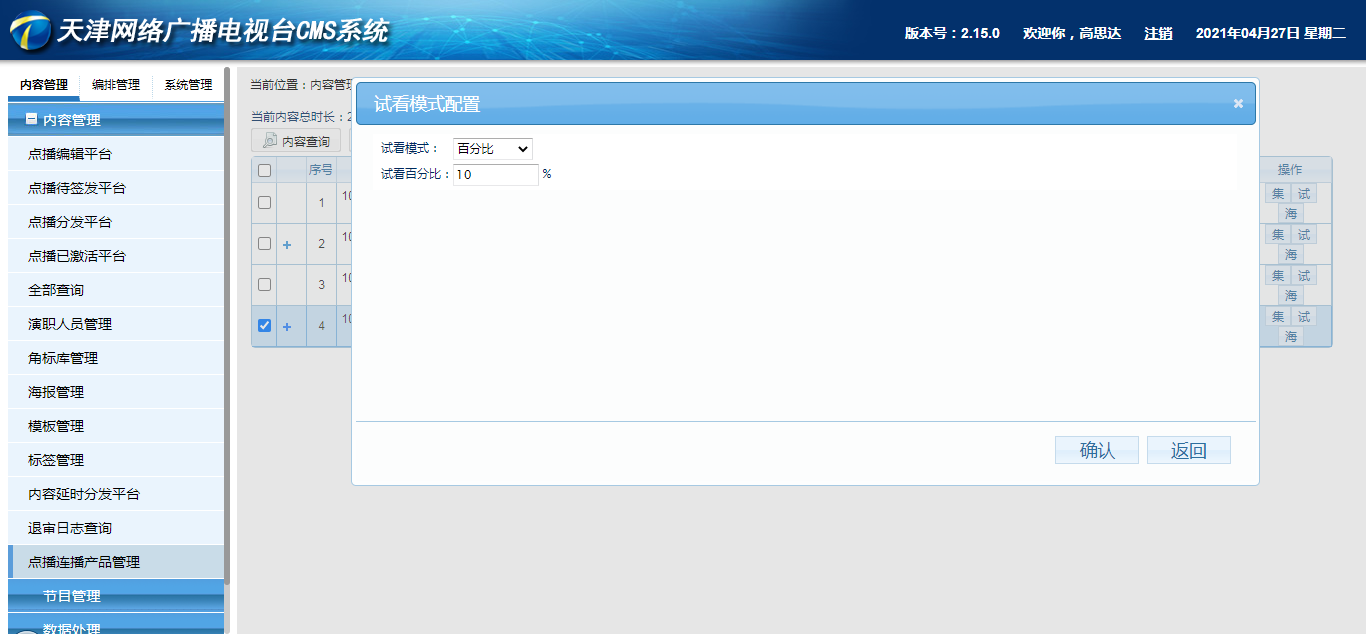Switch to the 内容管理 tab
Image resolution: width=1366 pixels, height=634 pixels.
[x=44, y=85]
